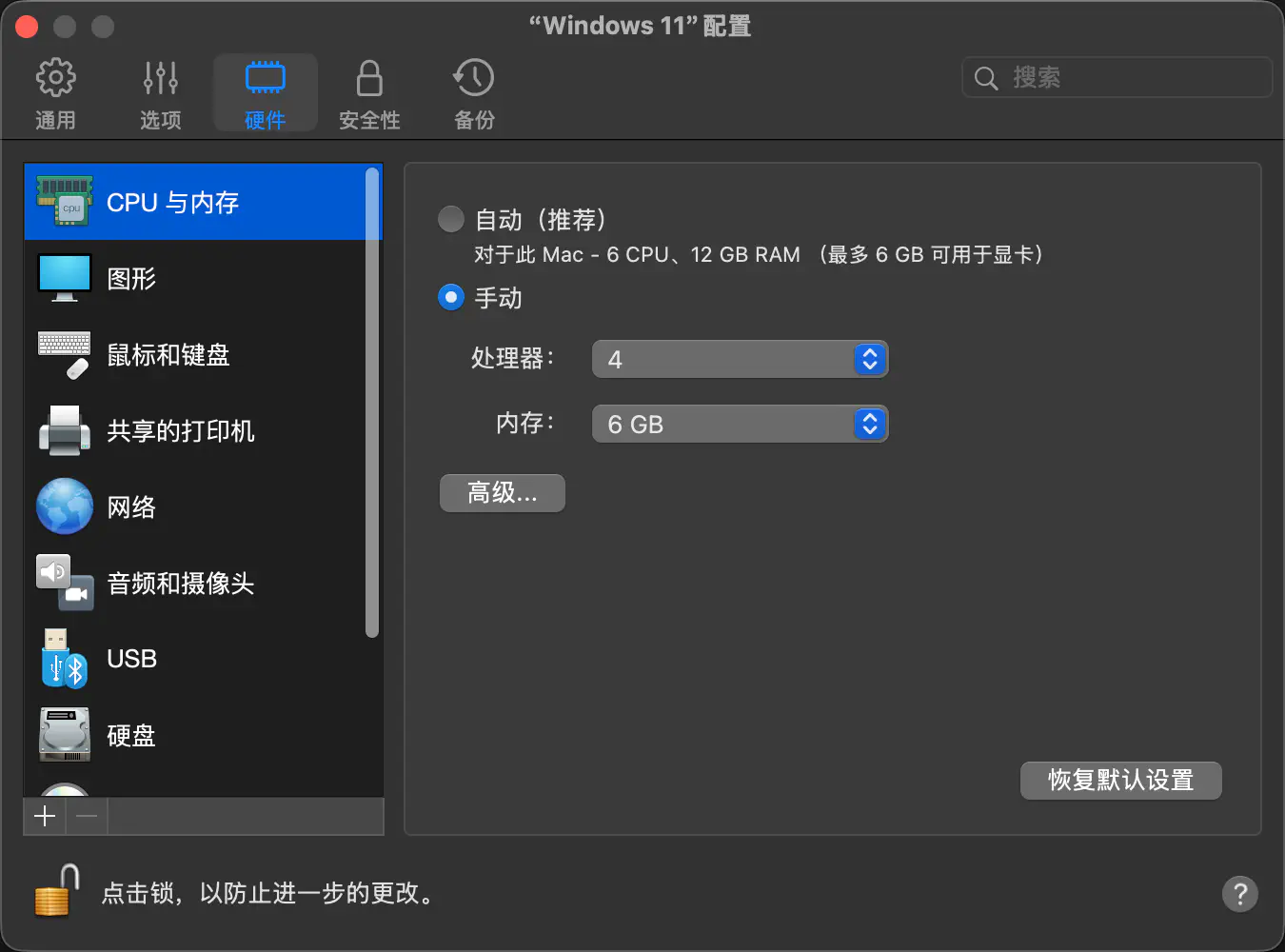Open the 共享的打印机 printer icon
Screen dimensions: 1285x952
click(x=65, y=430)
